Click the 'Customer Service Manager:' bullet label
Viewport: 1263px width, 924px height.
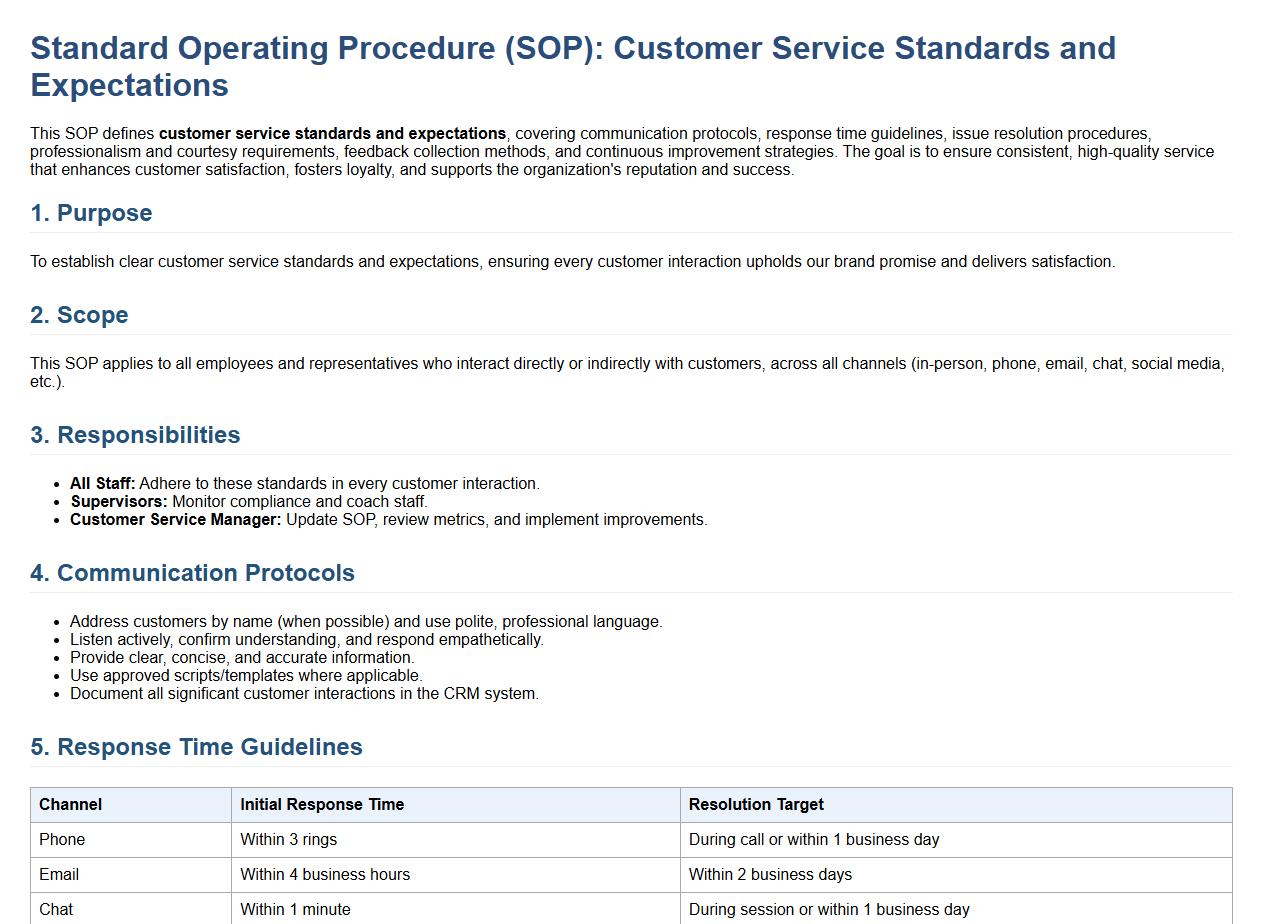(175, 520)
